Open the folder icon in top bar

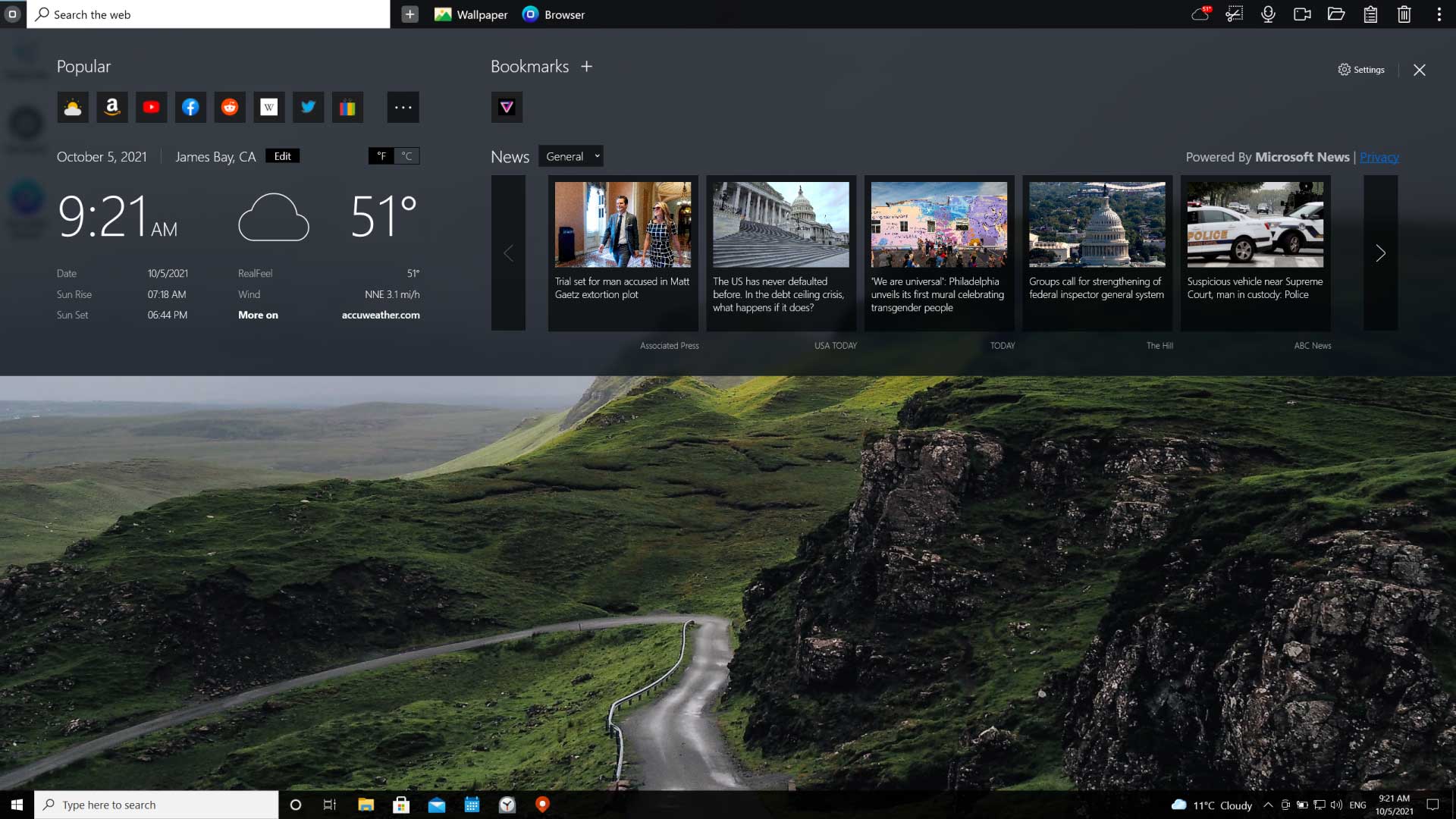pos(1336,14)
